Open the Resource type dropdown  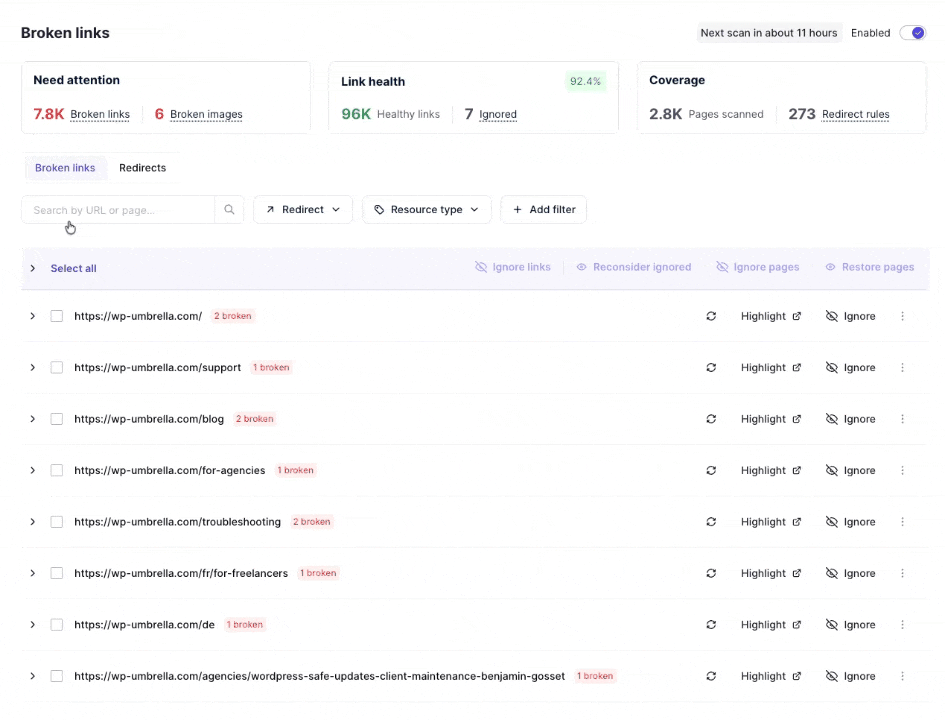click(426, 210)
